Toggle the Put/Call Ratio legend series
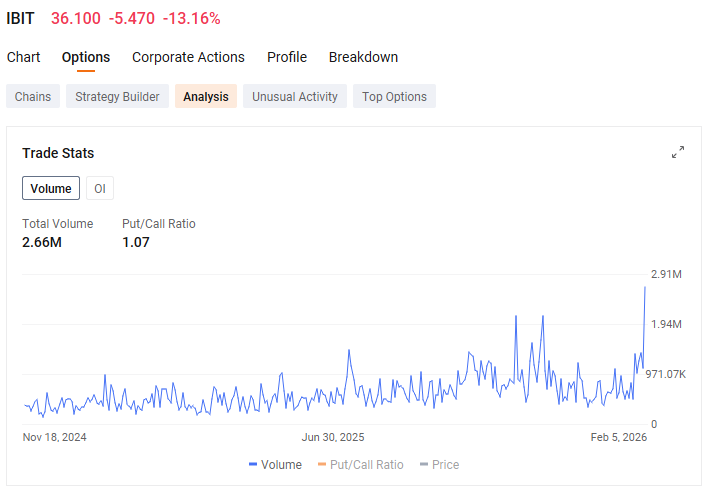The image size is (707, 491). click(361, 464)
